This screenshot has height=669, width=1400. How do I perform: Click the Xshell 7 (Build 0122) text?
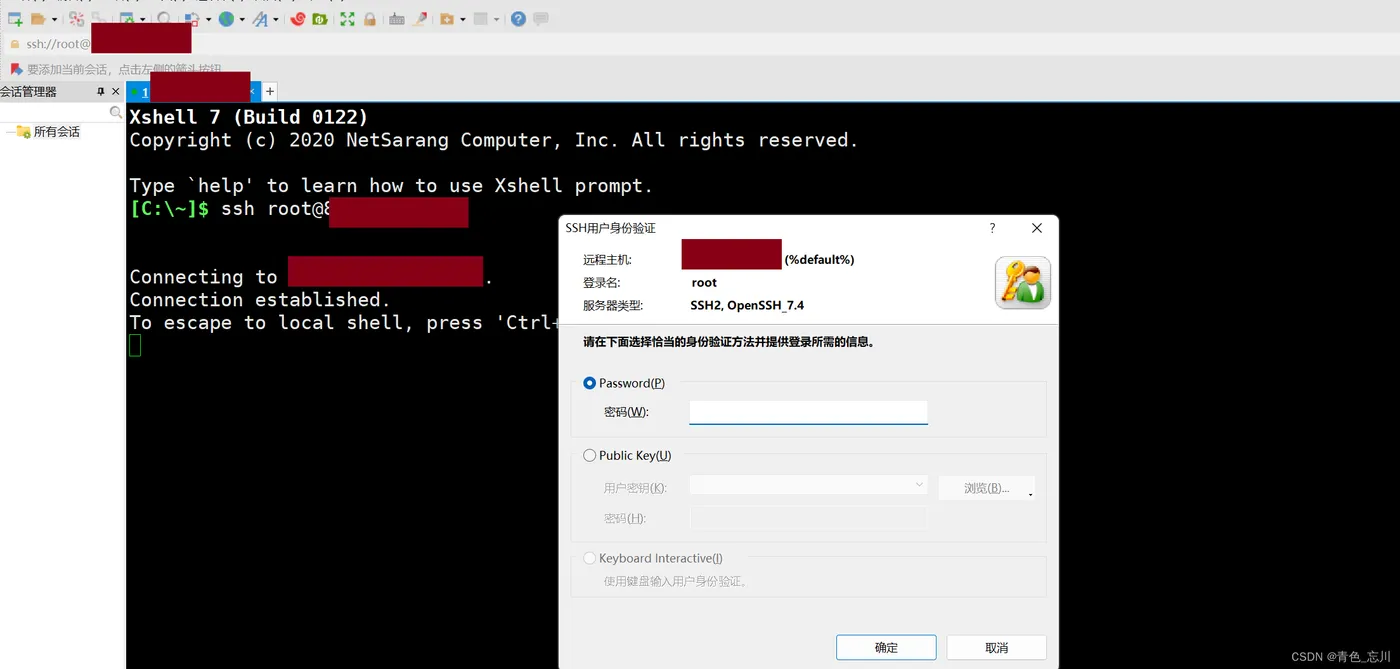click(249, 117)
